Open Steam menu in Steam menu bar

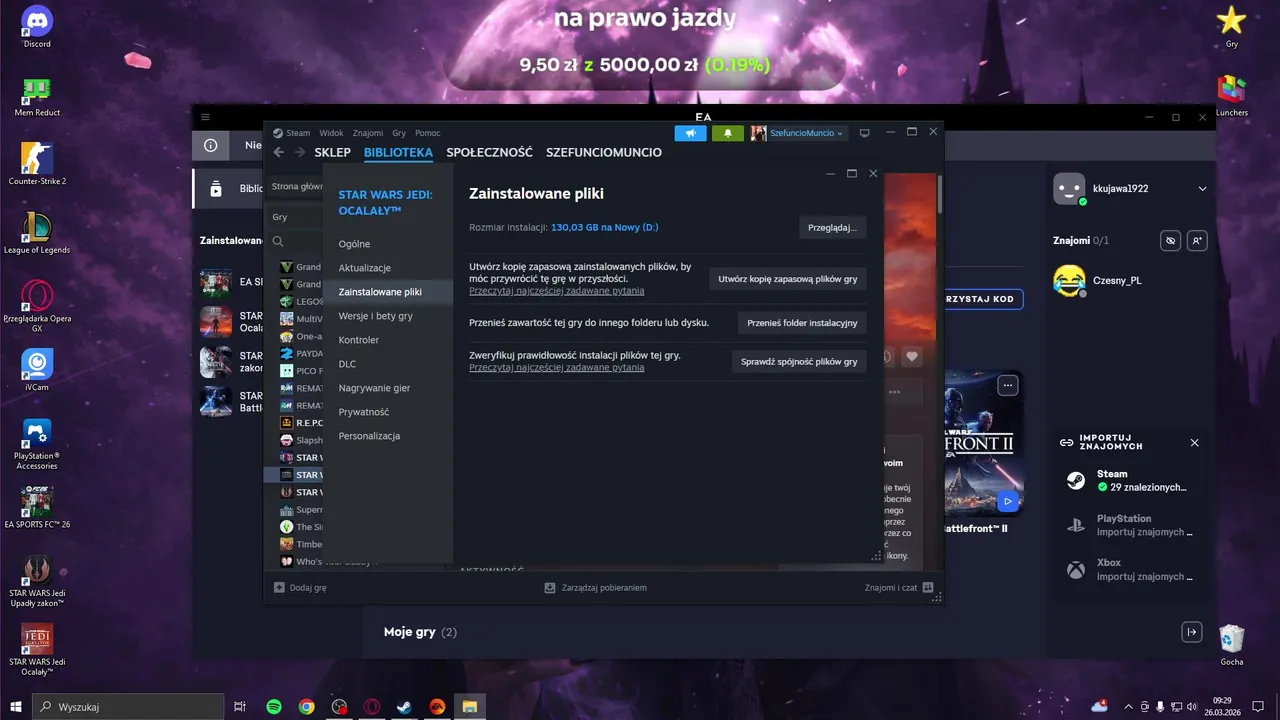298,133
